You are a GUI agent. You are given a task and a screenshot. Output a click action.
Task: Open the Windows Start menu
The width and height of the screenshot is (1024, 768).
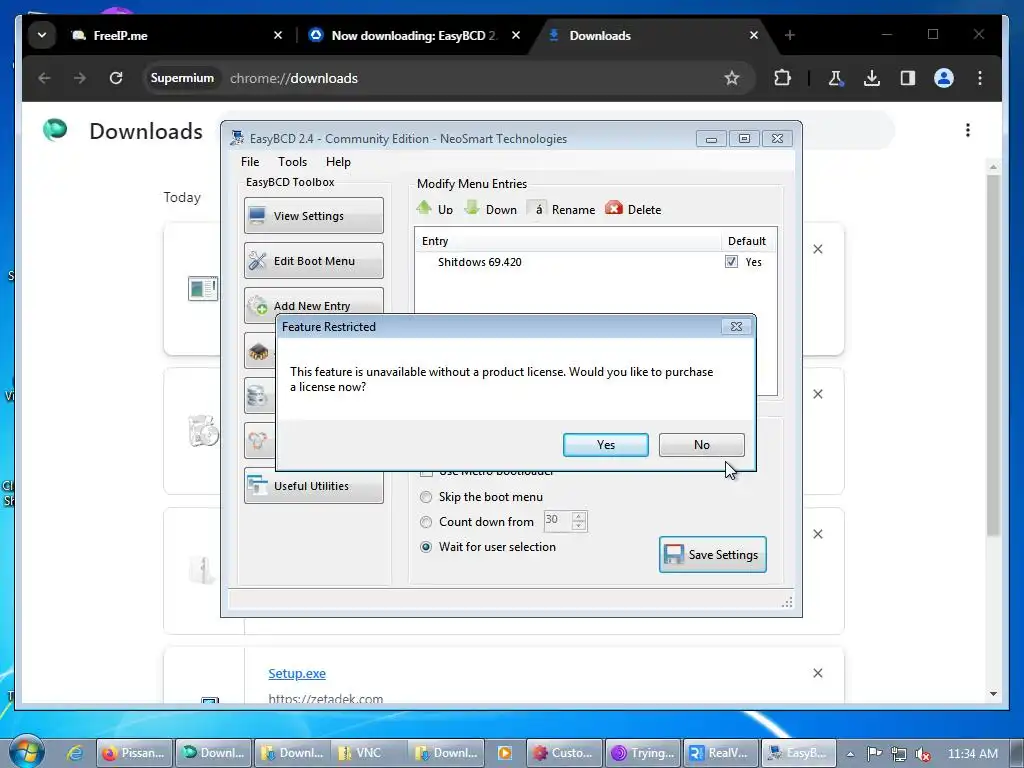pyautogui.click(x=26, y=752)
